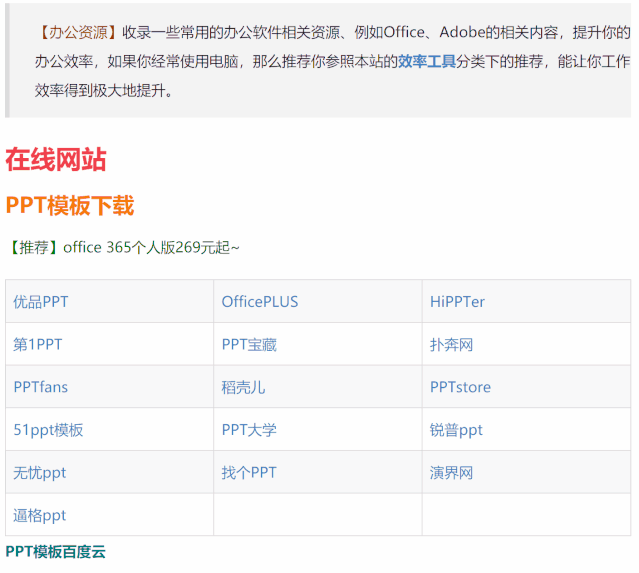Visit the 51ppt模板 site

pos(48,430)
